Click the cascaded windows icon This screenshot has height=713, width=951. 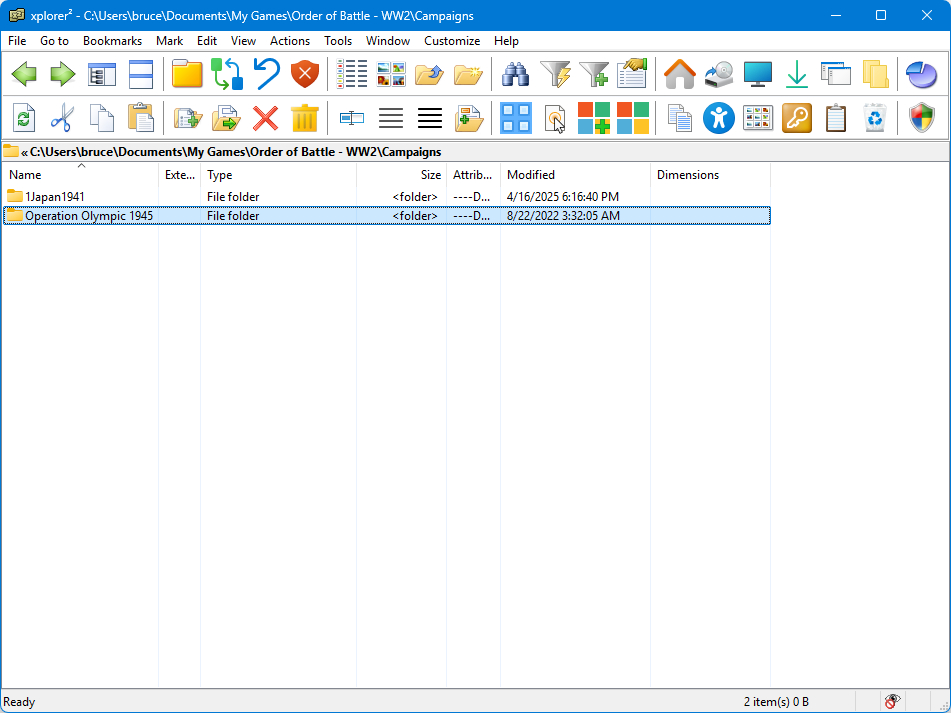coord(836,74)
